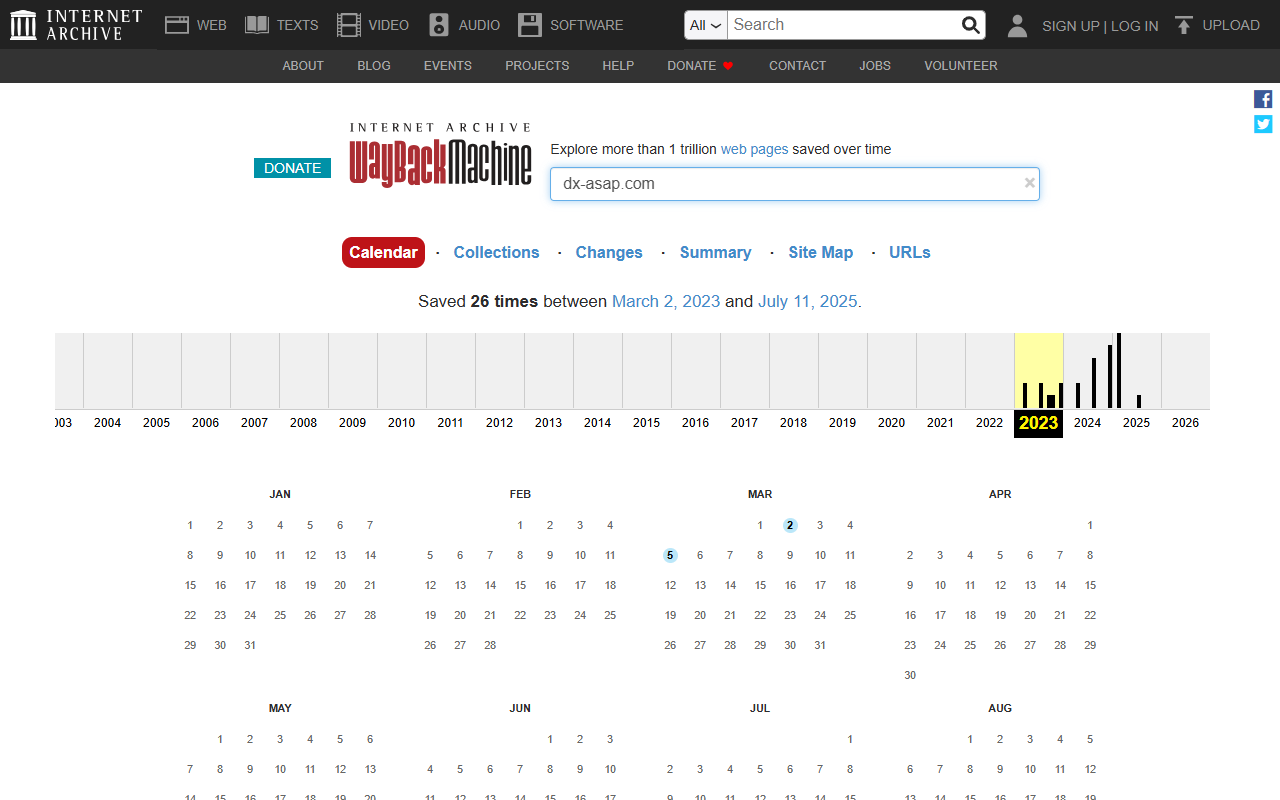Click the user avatar icon
This screenshot has height=800, width=1280.
pos(1017,25)
